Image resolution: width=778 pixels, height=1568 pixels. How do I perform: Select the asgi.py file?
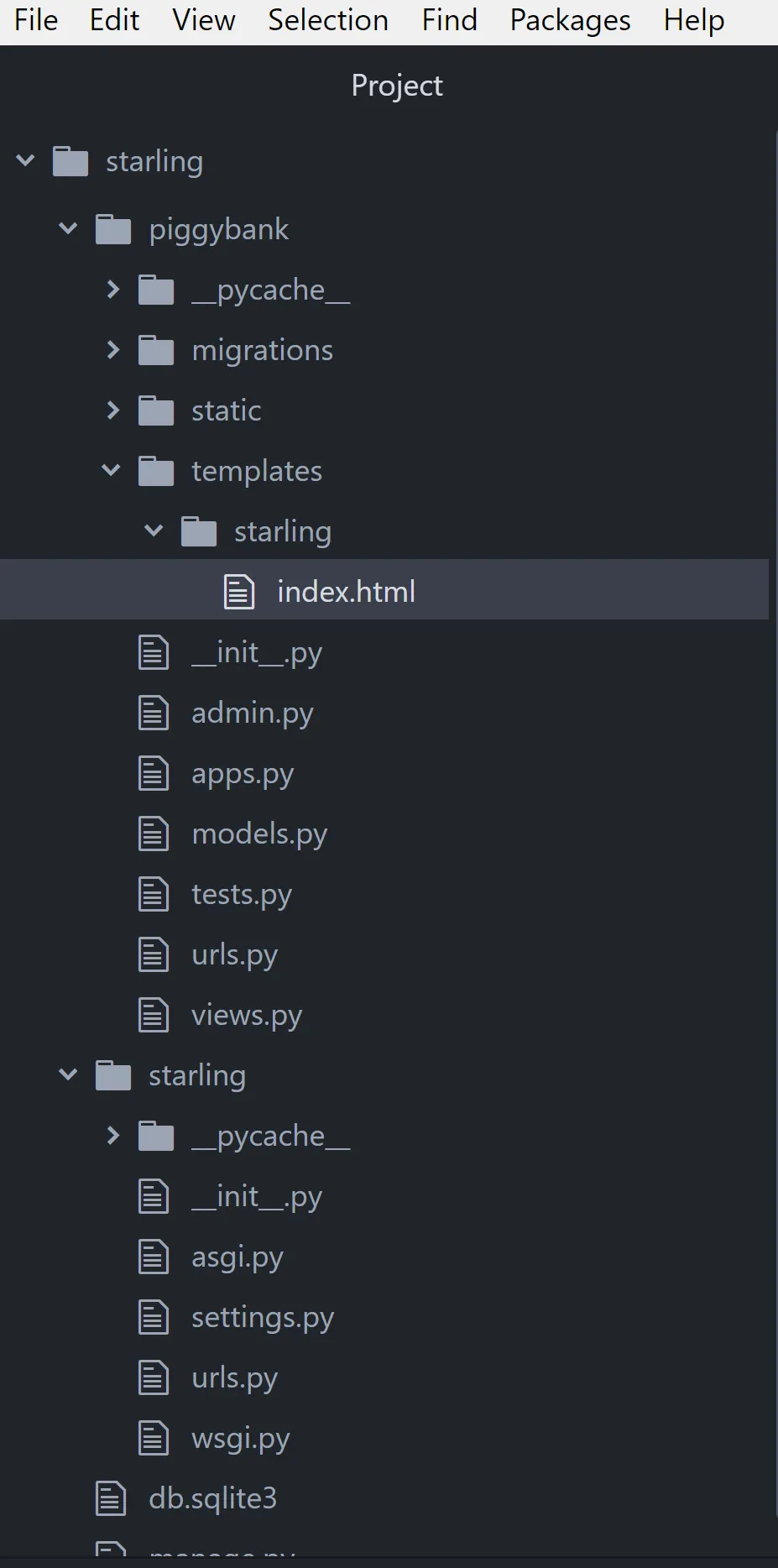pos(238,1257)
